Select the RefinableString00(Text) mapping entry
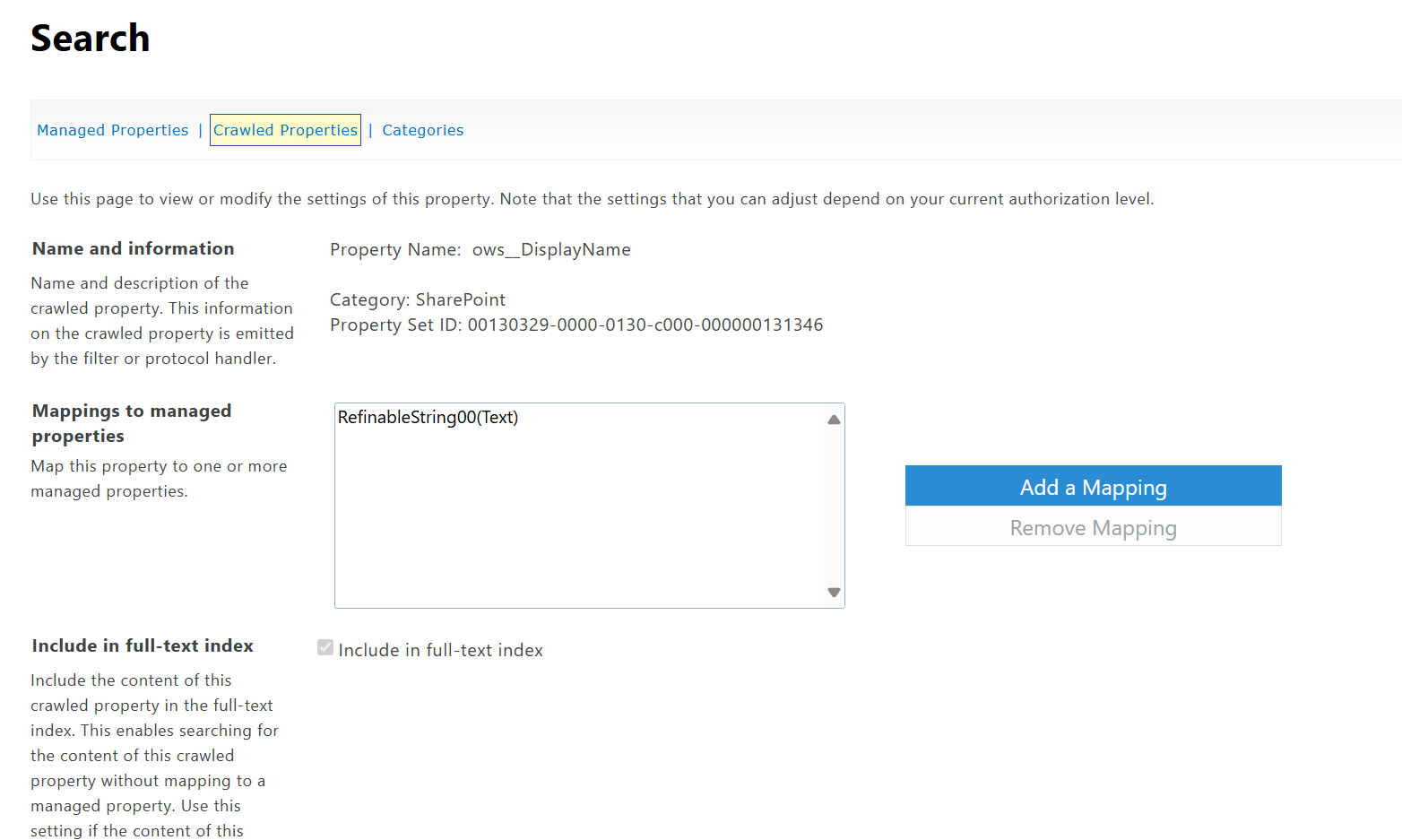Screen dimensions: 1402x840 428,417
